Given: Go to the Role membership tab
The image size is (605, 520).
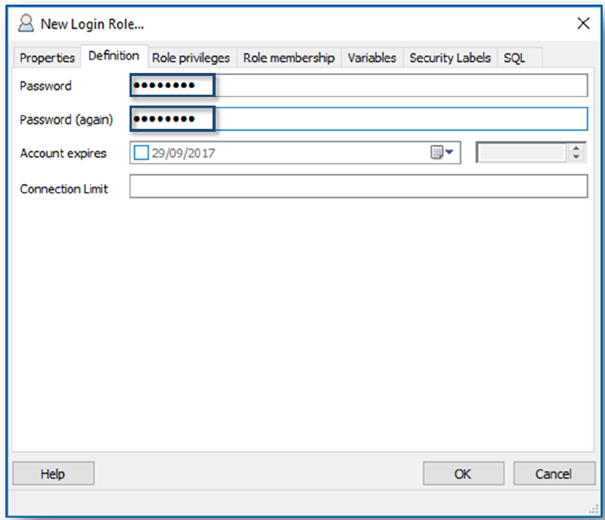Looking at the screenshot, I should point(289,58).
